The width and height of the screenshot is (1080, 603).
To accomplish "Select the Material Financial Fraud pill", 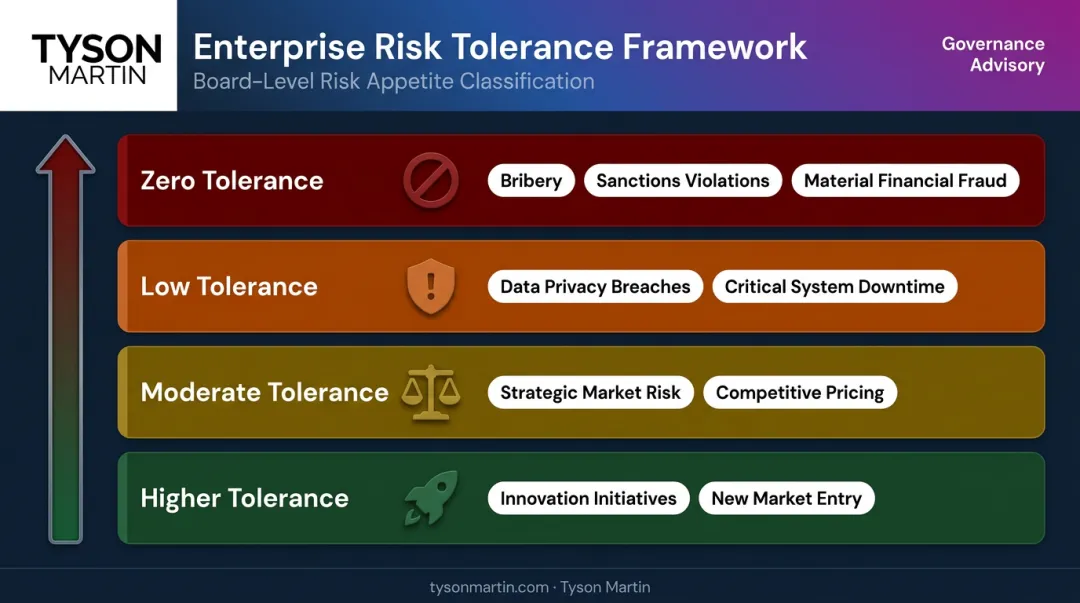I will [x=905, y=181].
